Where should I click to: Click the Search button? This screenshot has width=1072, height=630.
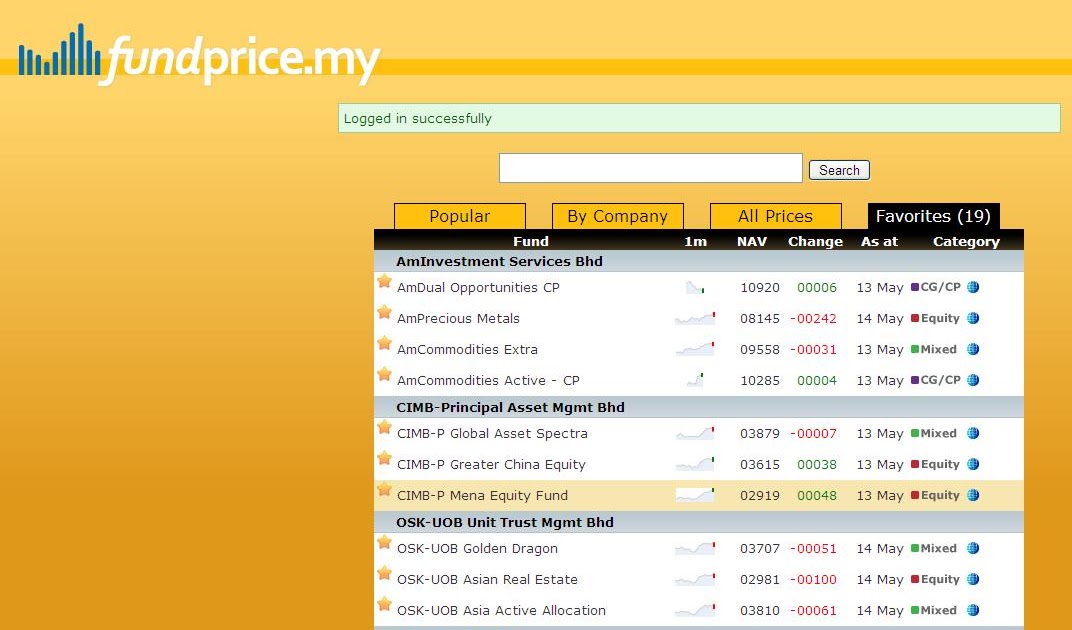point(839,170)
